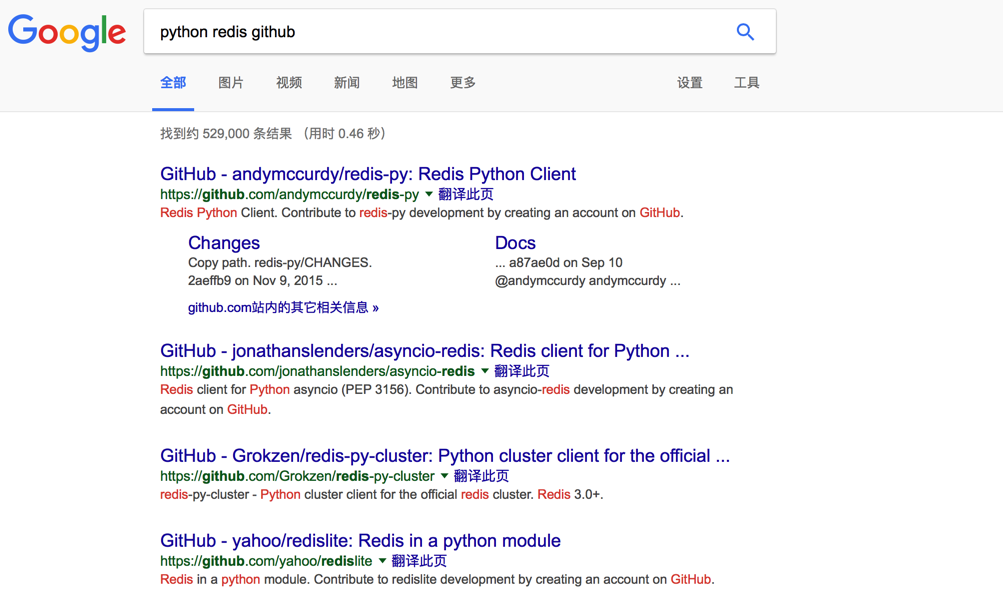This screenshot has height=589, width=1003.
Task: Expand the dropdown arrow beside the redis-py URL
Action: pos(430,194)
